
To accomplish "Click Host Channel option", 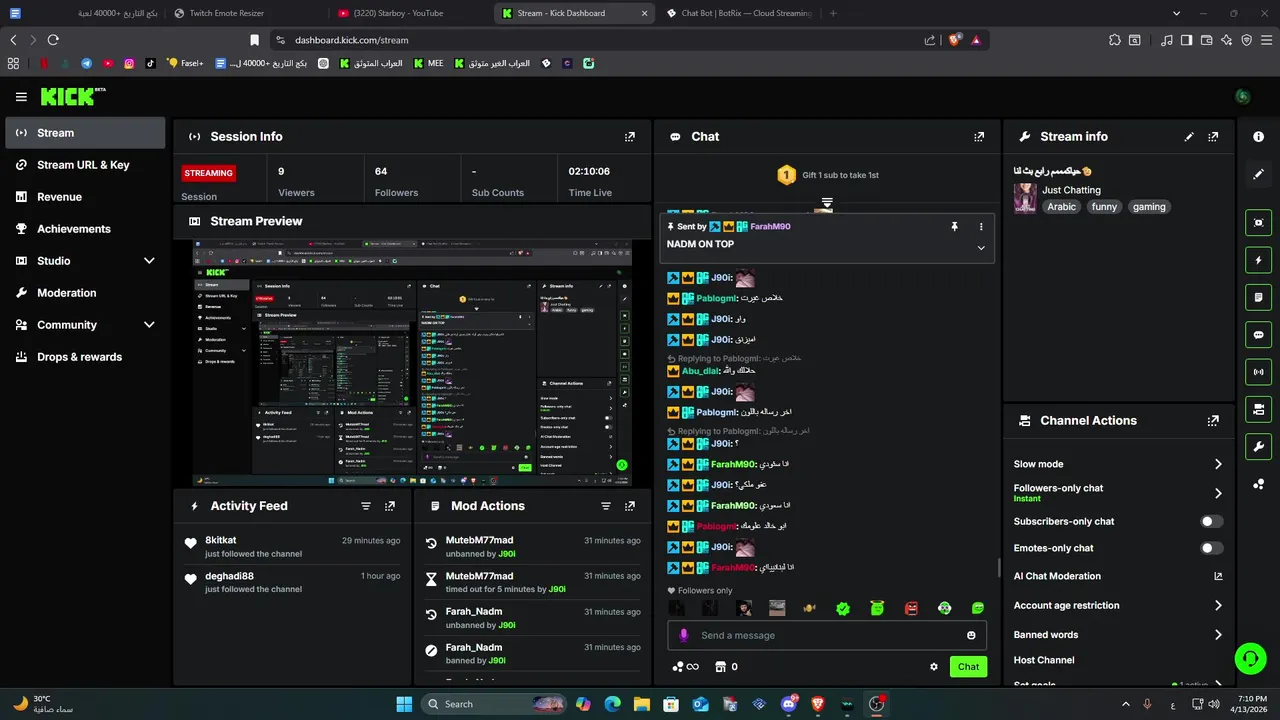I will click(x=1044, y=660).
